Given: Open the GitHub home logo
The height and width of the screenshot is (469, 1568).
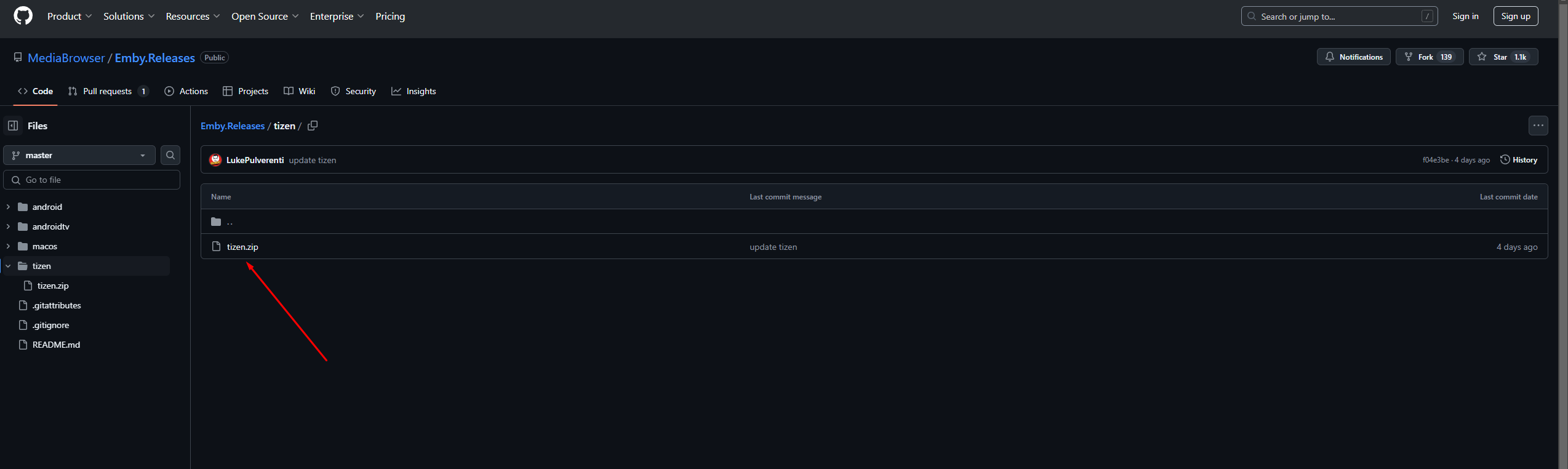Looking at the screenshot, I should point(23,16).
